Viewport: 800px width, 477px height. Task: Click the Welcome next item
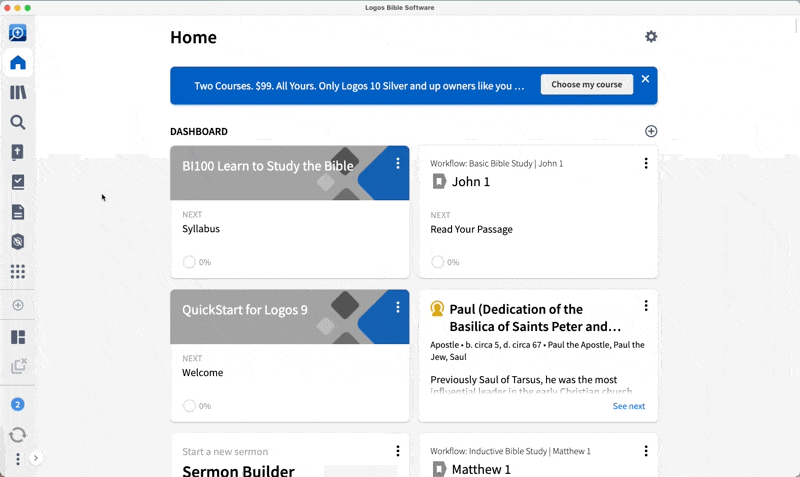pyautogui.click(x=203, y=373)
